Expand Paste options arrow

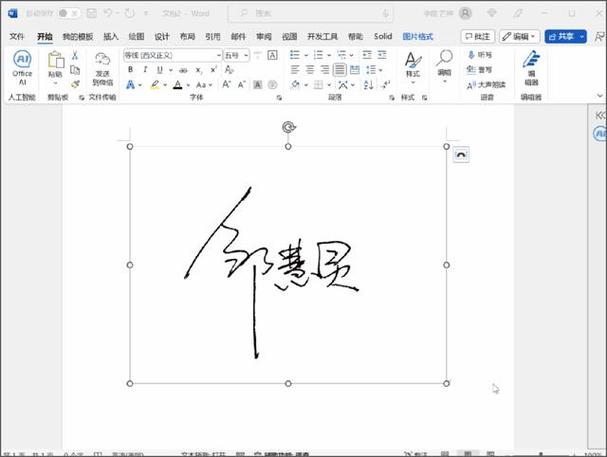point(55,83)
